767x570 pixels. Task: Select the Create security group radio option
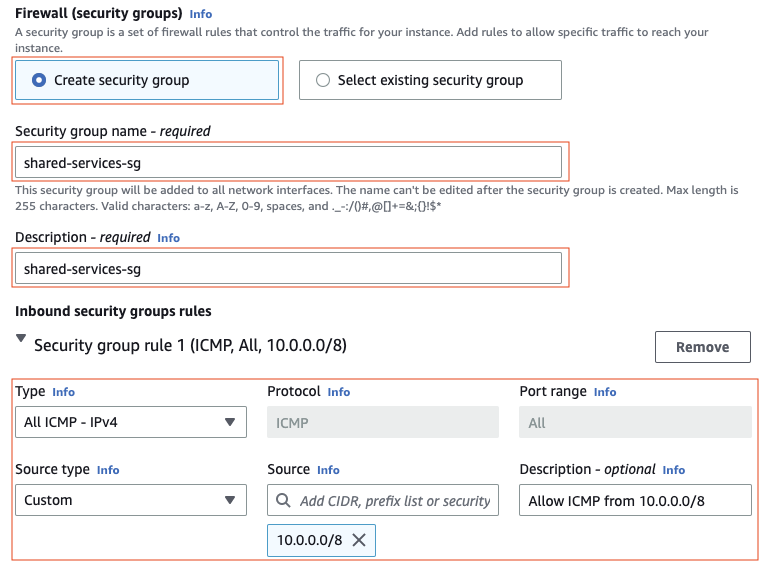pos(147,80)
